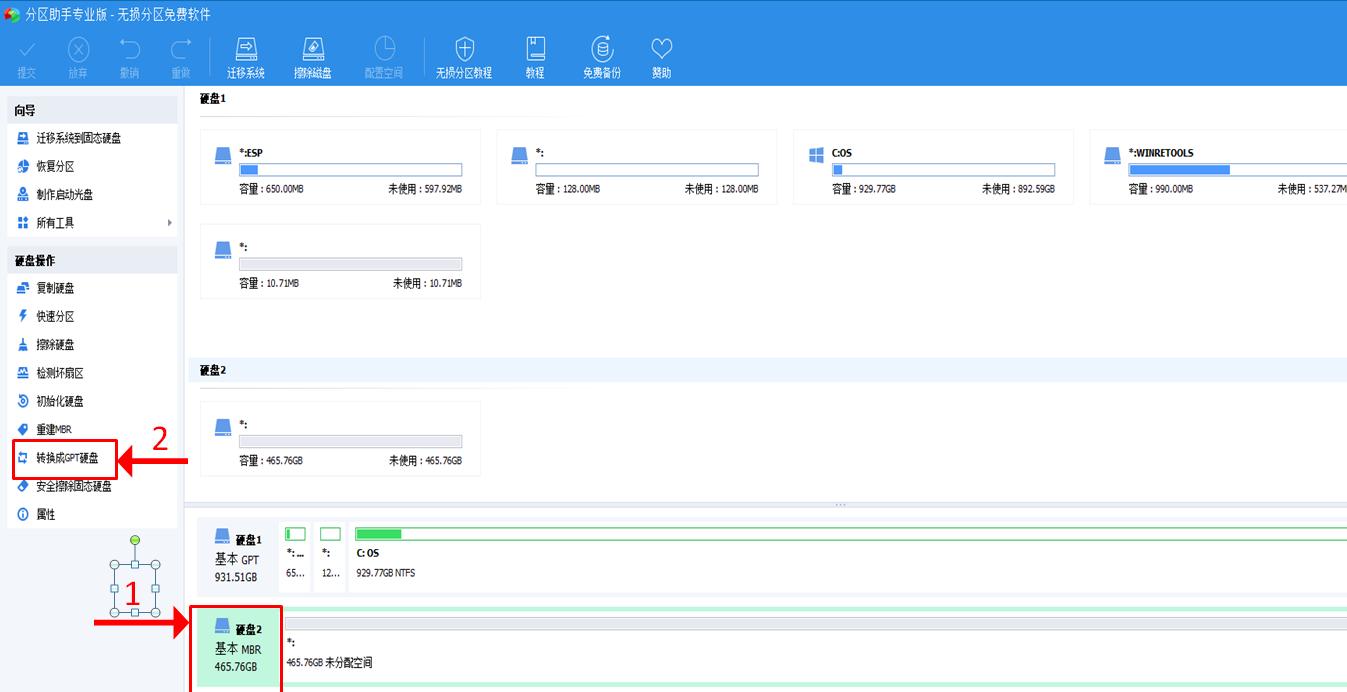Select the 128.00MB partition card on disk 1
The height and width of the screenshot is (692, 1347).
[637, 167]
